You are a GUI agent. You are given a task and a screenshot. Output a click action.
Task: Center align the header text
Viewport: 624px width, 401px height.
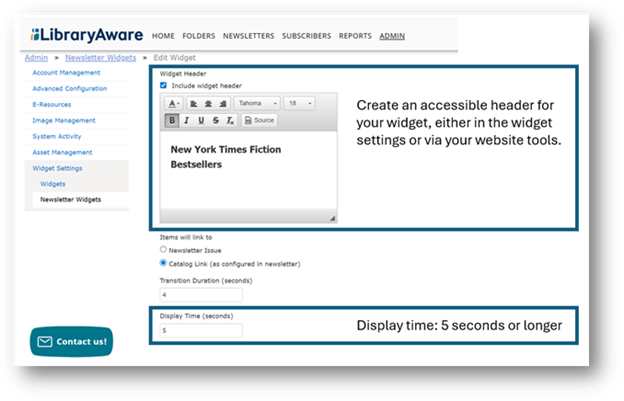coord(208,104)
